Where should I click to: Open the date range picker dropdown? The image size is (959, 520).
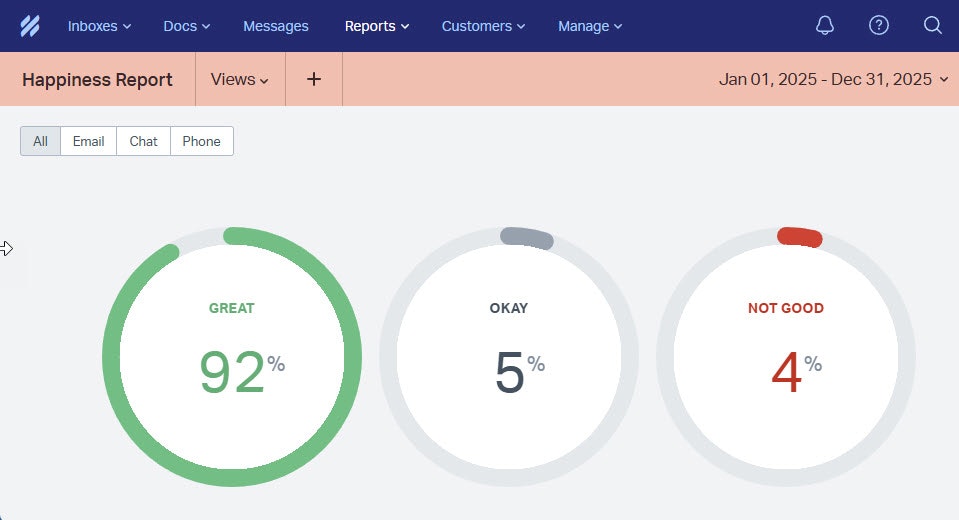(833, 79)
